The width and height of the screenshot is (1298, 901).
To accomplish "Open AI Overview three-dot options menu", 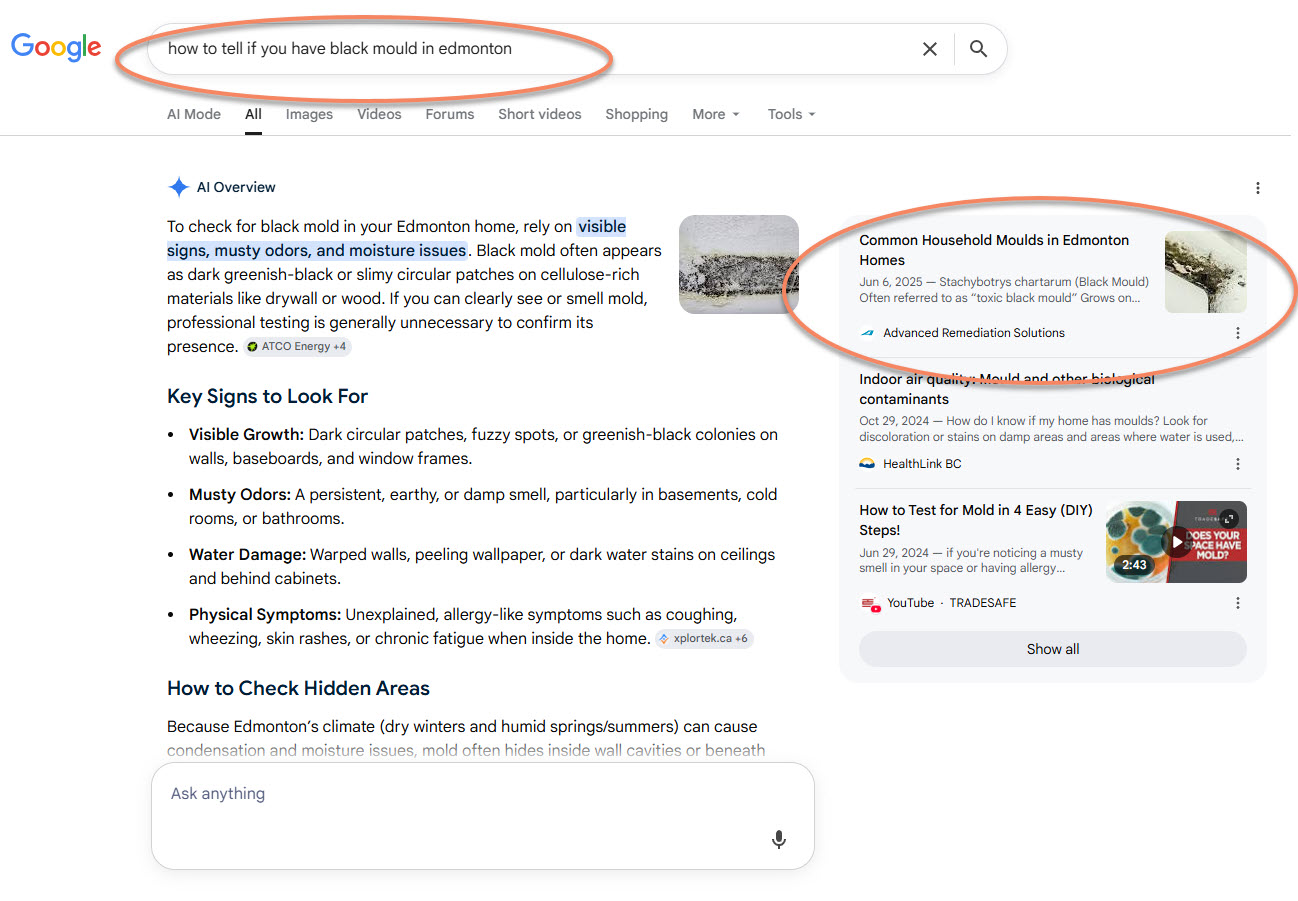I will (x=1257, y=188).
